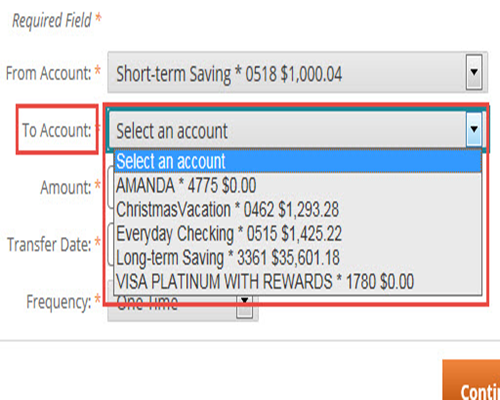Click the Short-term Saving From Account box
500x400 pixels.
click(297, 72)
